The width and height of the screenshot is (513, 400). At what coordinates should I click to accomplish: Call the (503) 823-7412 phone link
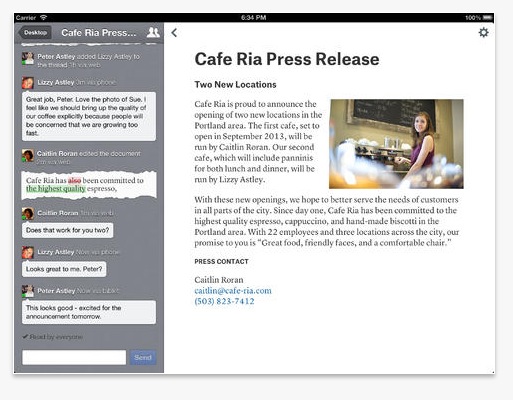(224, 301)
